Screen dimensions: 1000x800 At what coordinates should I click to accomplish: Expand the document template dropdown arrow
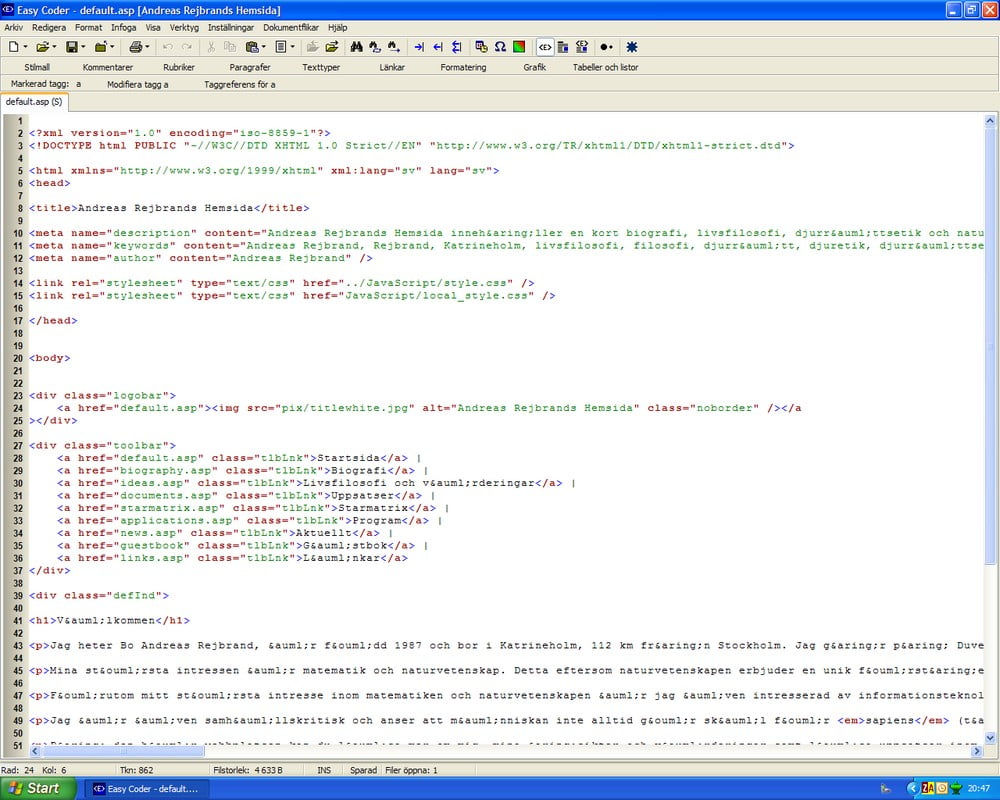coord(293,47)
